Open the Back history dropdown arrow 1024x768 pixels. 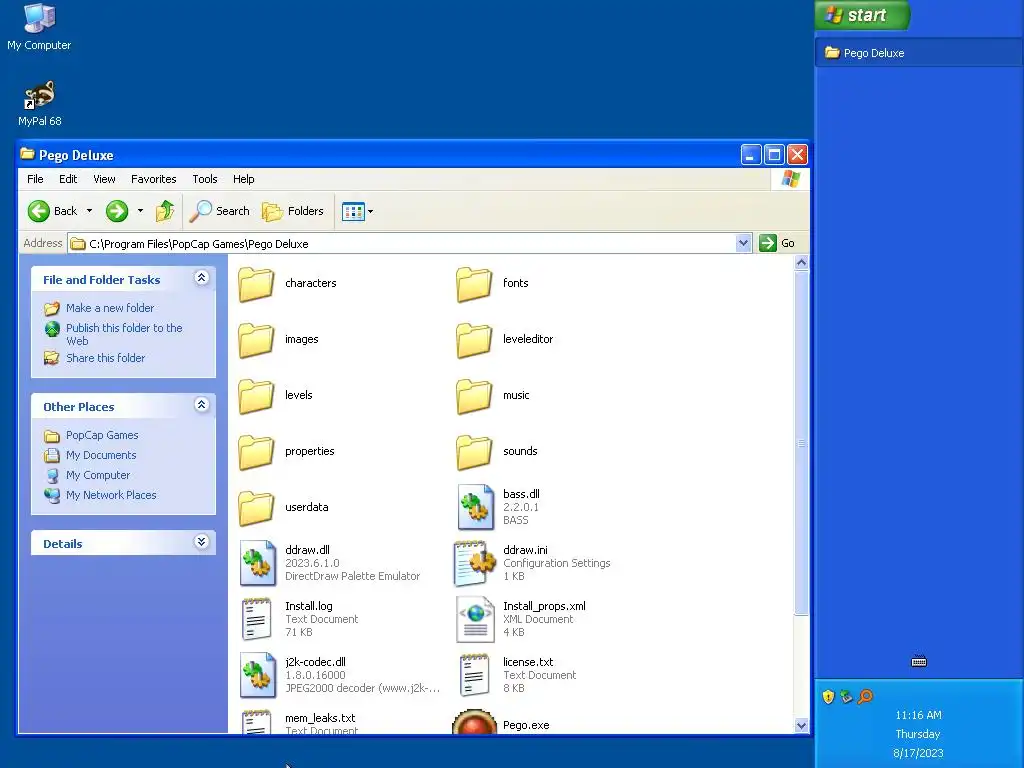tap(89, 211)
